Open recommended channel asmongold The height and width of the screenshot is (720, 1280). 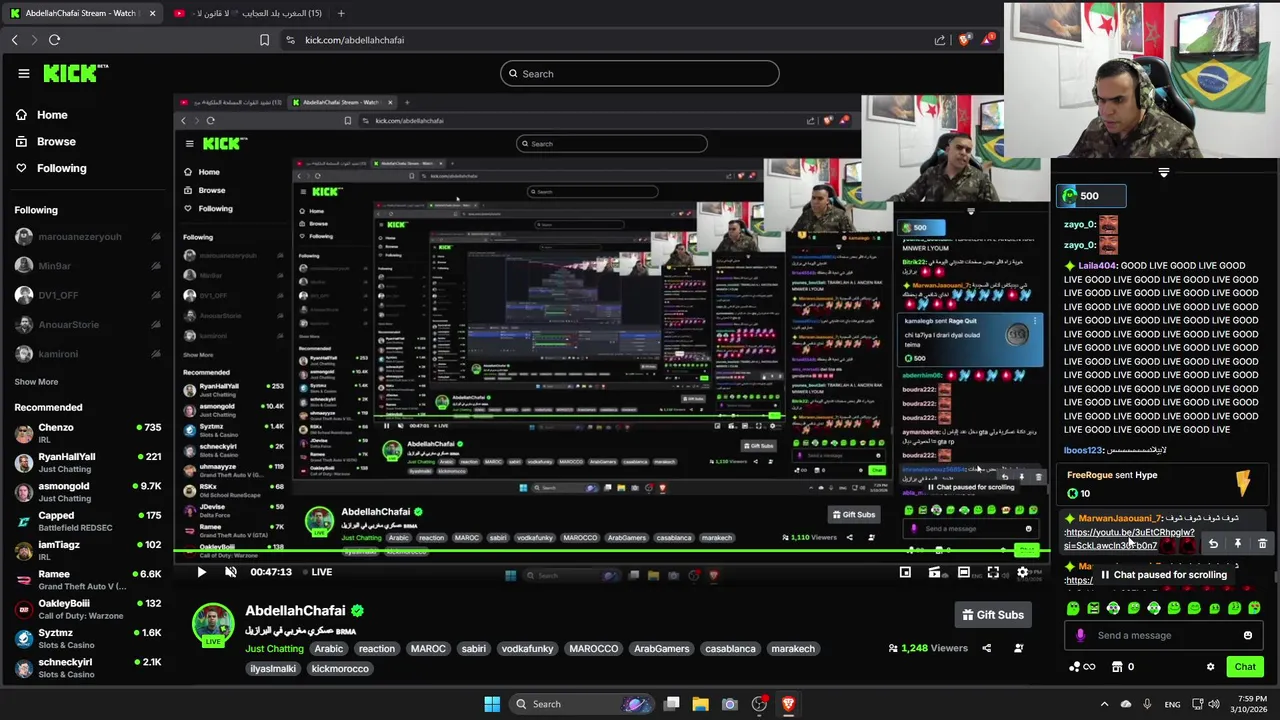tap(88, 492)
